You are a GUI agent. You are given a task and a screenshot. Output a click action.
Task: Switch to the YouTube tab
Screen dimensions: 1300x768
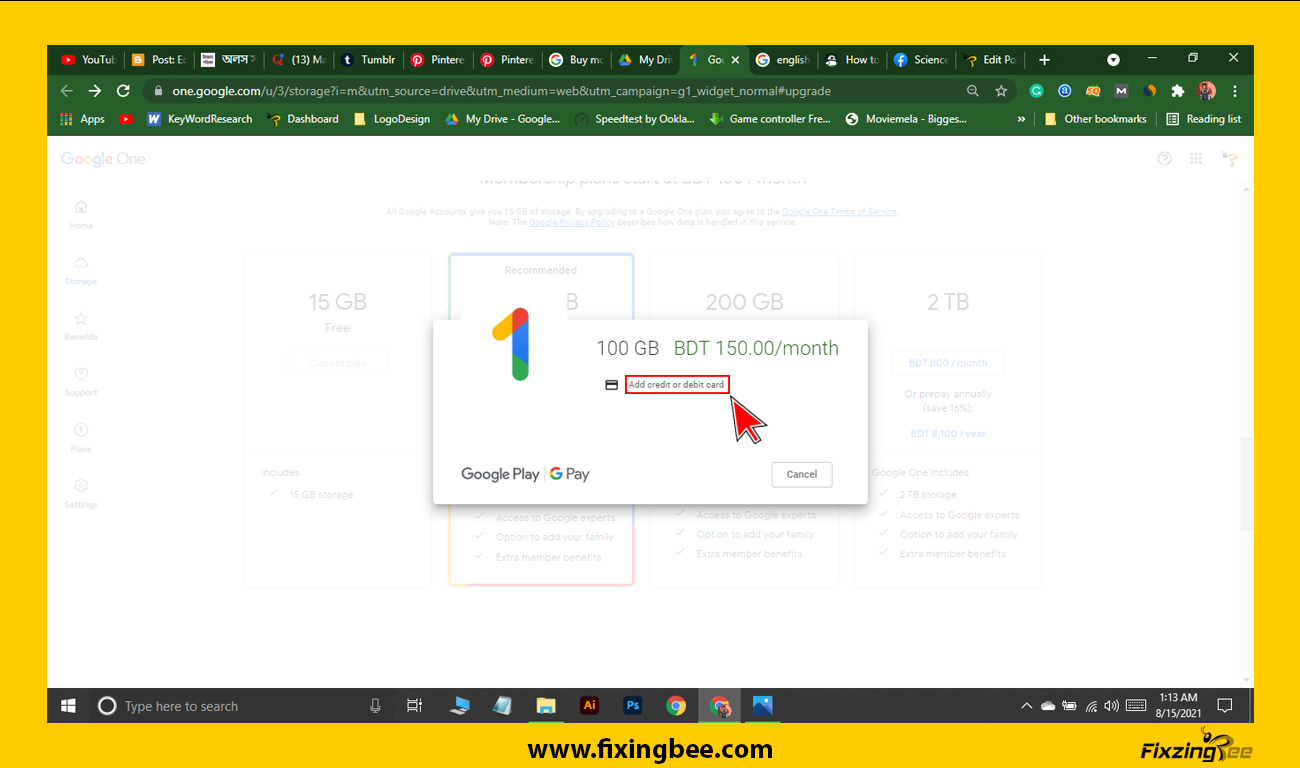pos(88,60)
